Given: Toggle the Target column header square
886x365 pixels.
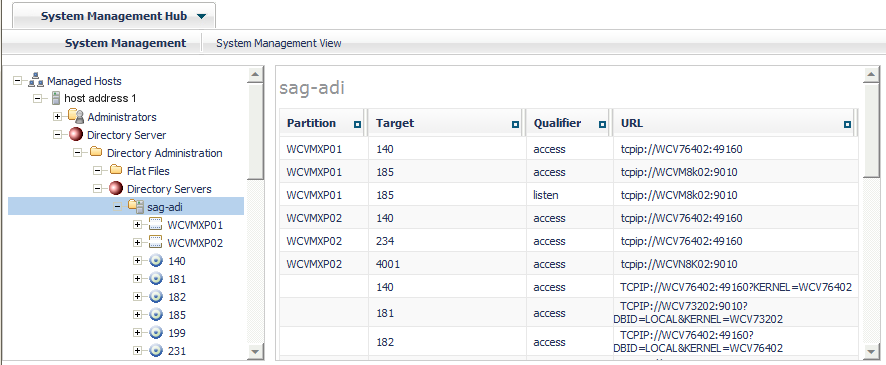Looking at the screenshot, I should pos(515,124).
